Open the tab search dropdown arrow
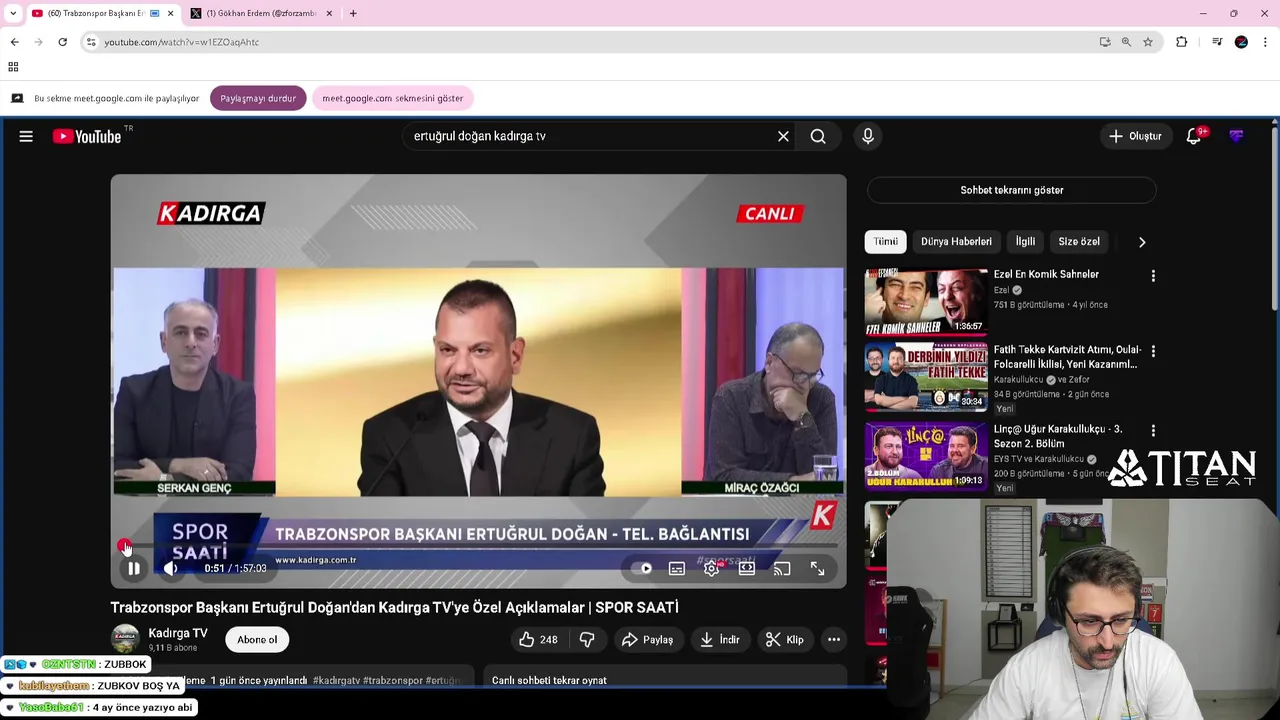Screen dimensions: 1280x720 coord(13,13)
